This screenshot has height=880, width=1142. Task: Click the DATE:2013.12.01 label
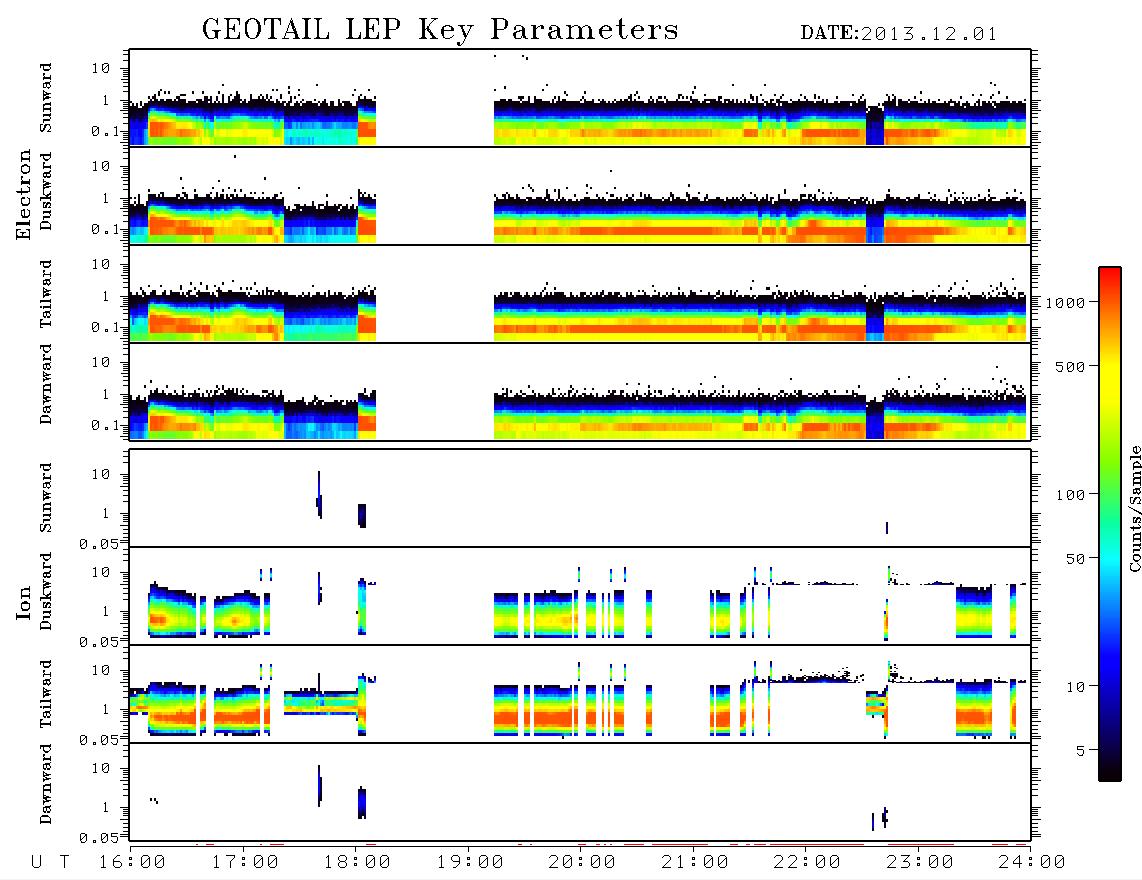tap(899, 34)
